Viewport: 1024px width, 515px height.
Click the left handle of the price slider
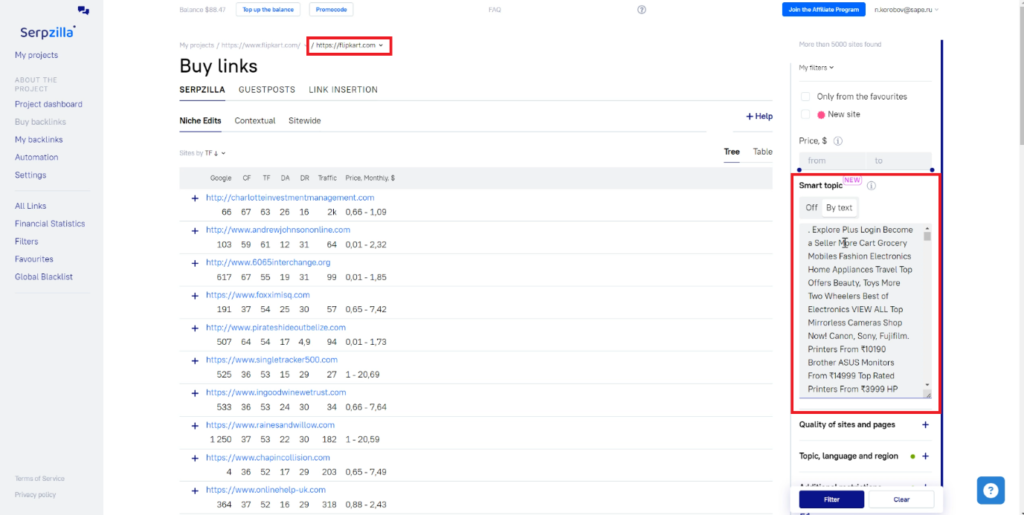pos(799,170)
